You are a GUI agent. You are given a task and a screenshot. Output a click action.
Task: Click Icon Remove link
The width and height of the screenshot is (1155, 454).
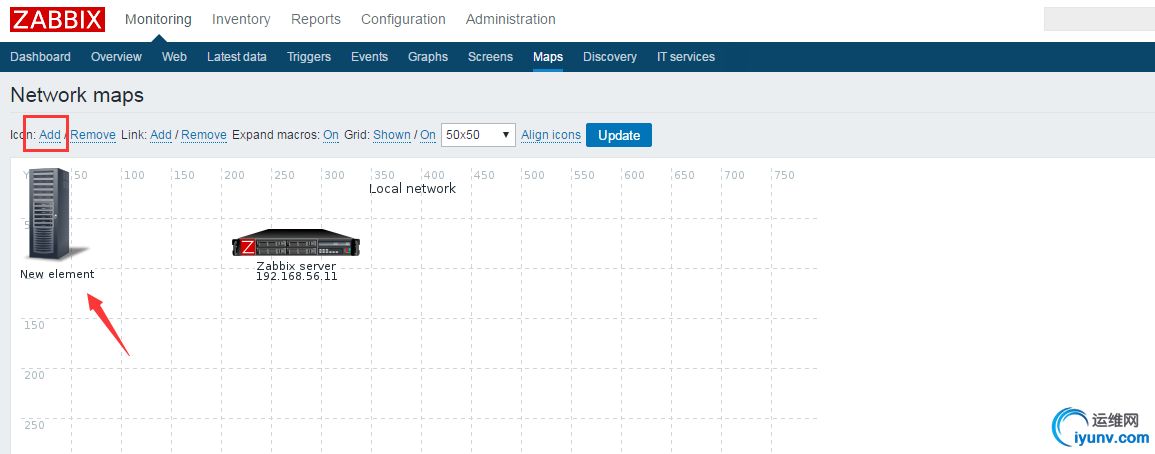pos(93,135)
